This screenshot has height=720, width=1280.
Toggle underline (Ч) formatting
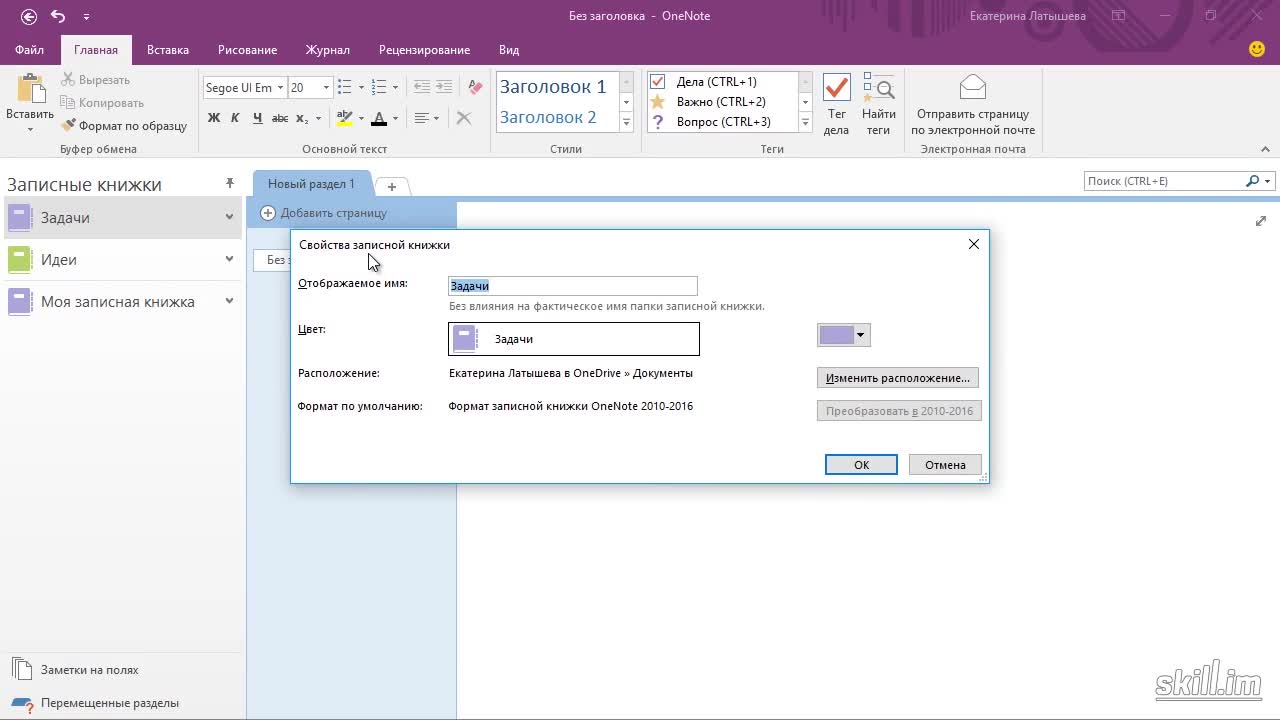pos(258,118)
